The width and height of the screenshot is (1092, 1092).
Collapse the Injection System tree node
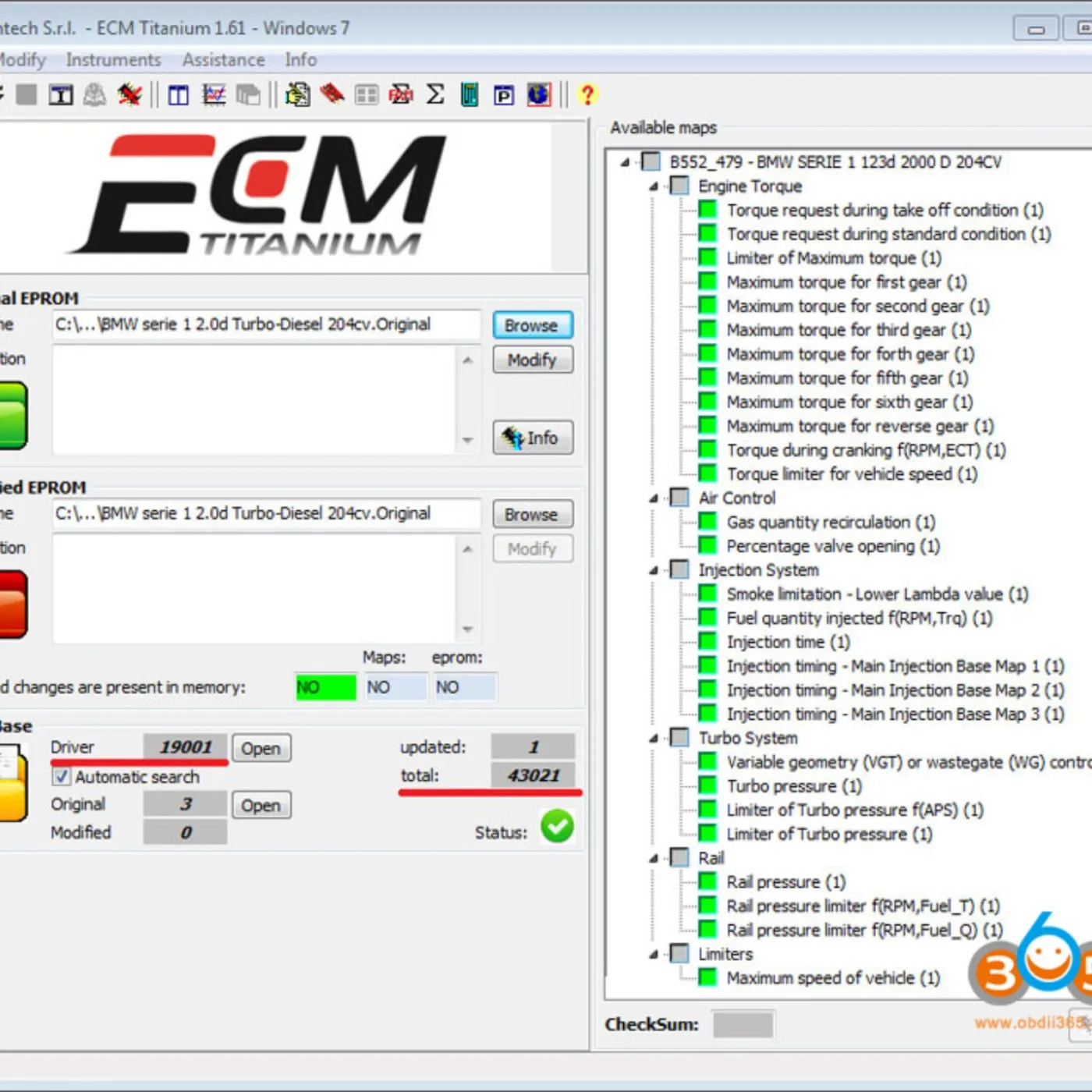click(x=654, y=570)
